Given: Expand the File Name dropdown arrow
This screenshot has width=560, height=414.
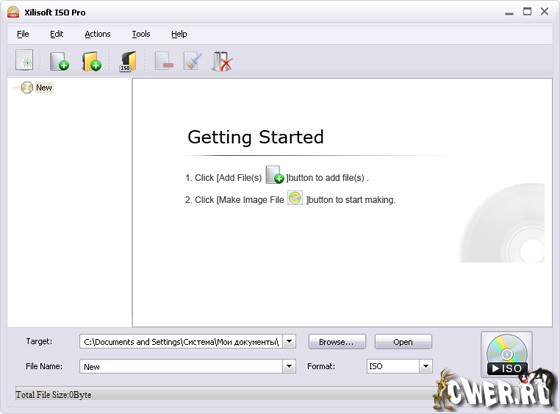Looking at the screenshot, I should tap(289, 366).
